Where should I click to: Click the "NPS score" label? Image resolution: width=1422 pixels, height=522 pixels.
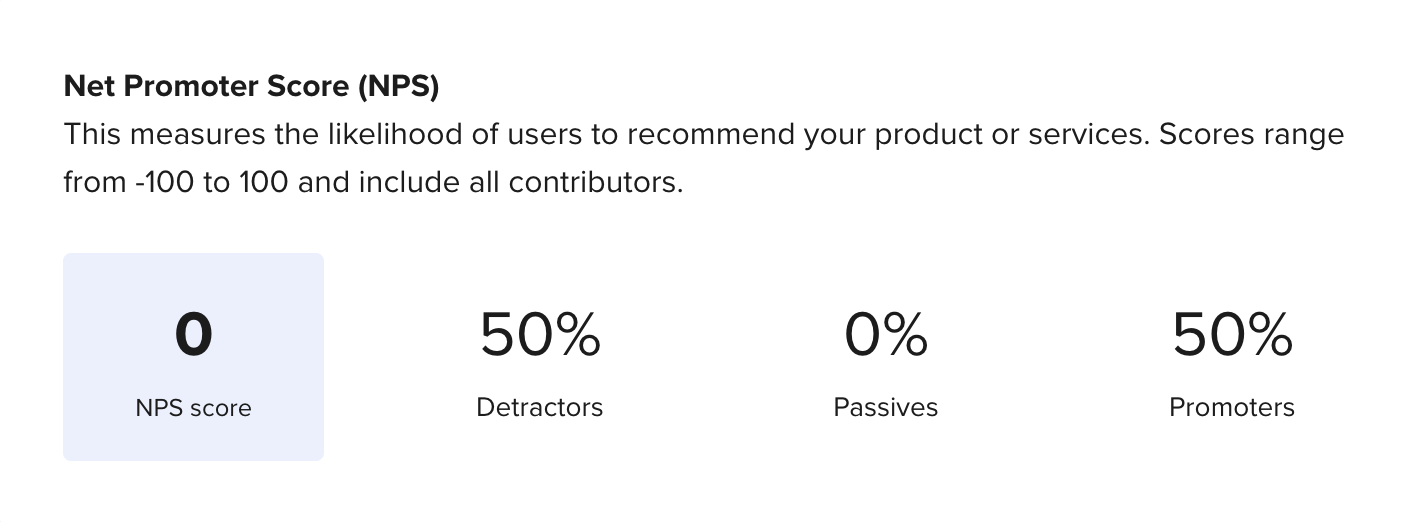point(193,408)
